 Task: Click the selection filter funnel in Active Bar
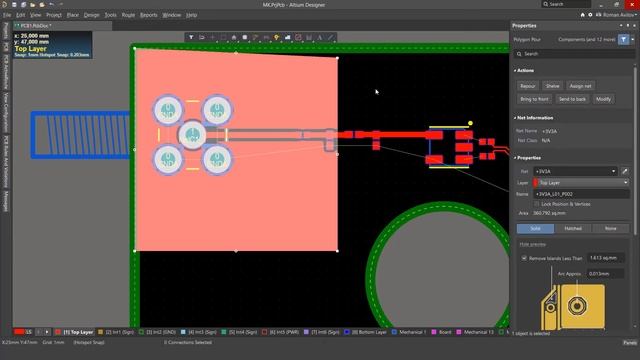(x=191, y=37)
